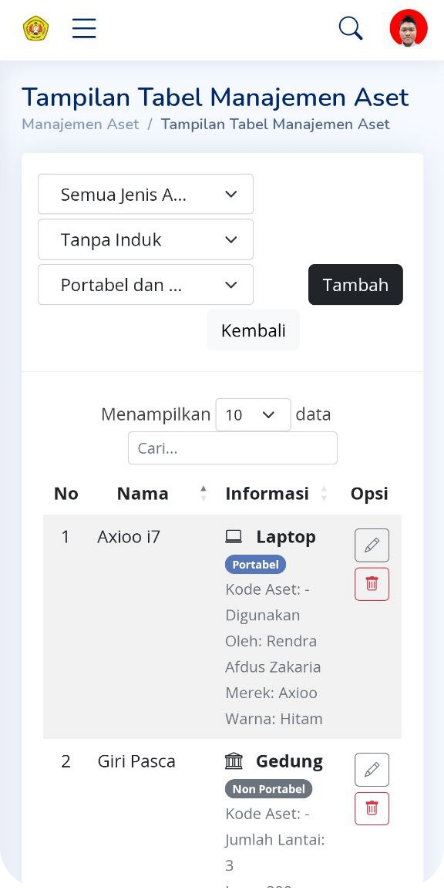The width and height of the screenshot is (444, 888).
Task: Open the user profile avatar
Action: point(408,28)
